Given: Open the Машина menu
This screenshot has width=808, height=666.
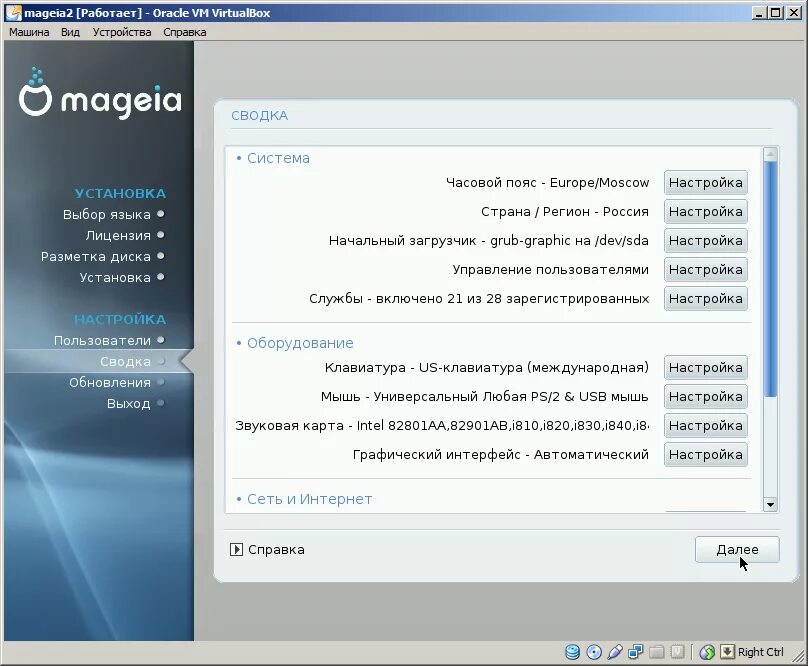Looking at the screenshot, I should pyautogui.click(x=29, y=32).
